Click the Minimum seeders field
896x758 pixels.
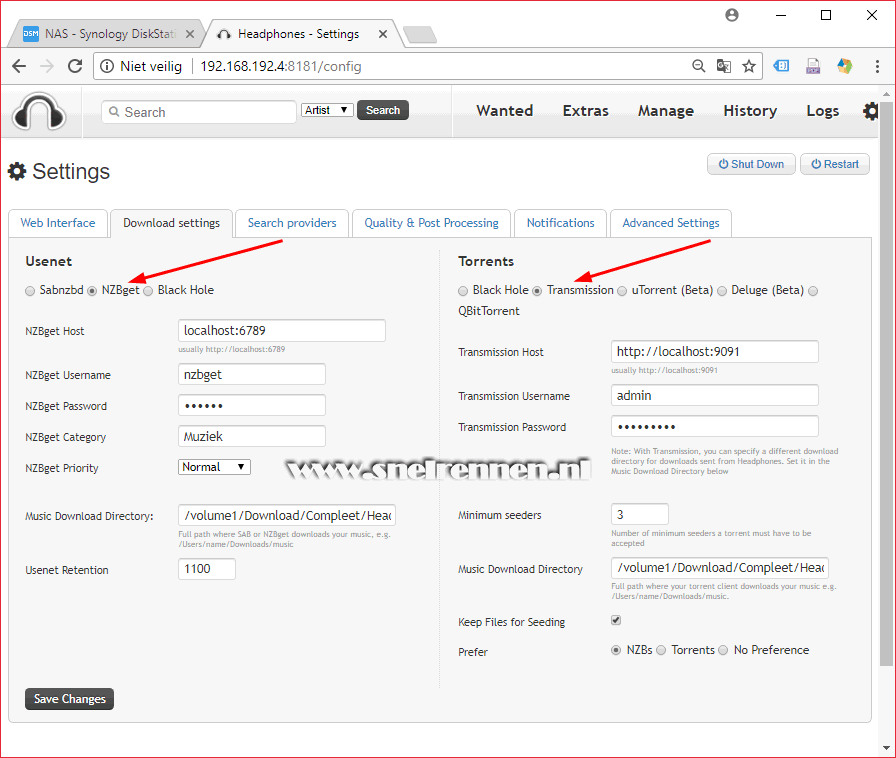point(640,514)
